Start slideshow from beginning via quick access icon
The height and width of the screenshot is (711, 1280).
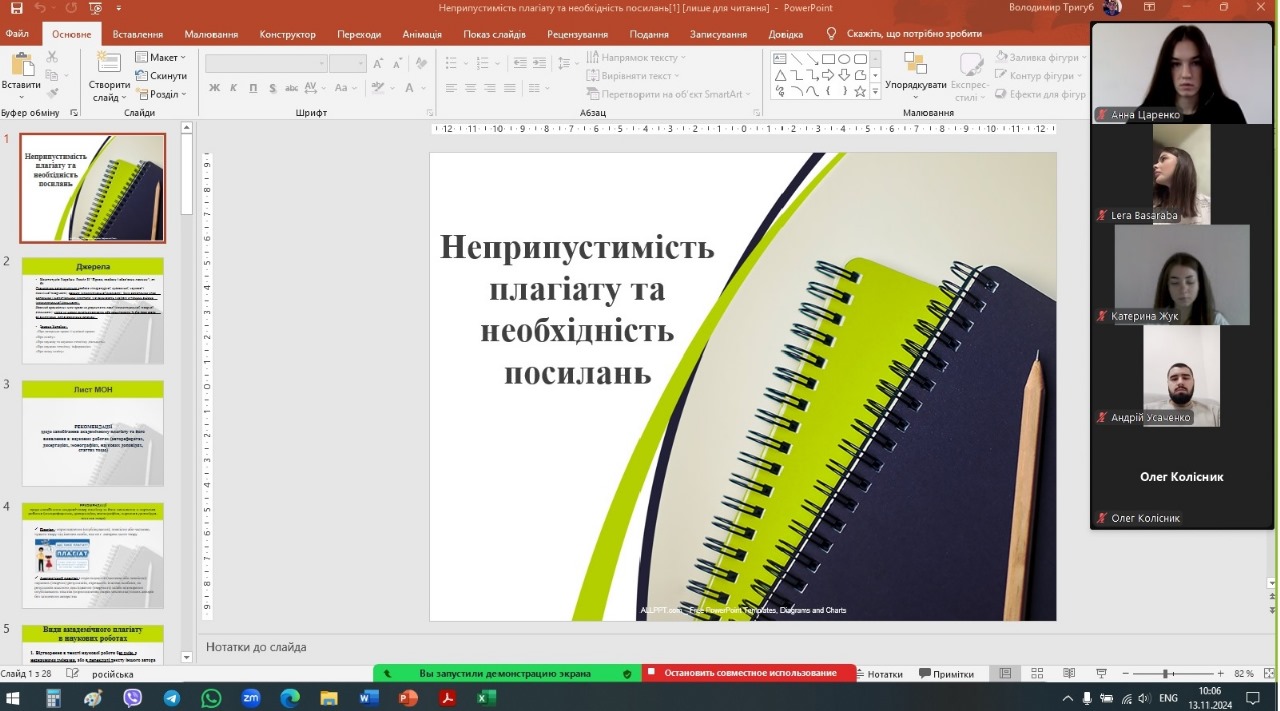pyautogui.click(x=95, y=8)
